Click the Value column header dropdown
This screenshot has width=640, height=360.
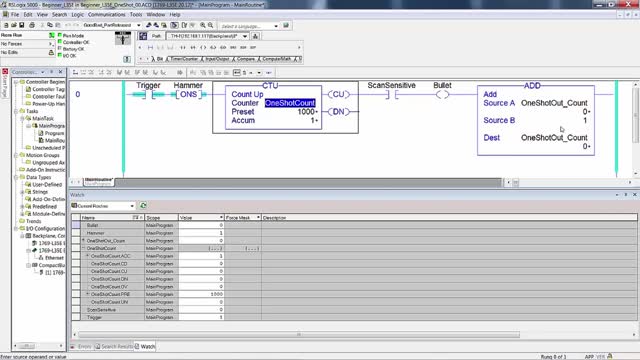coord(221,218)
